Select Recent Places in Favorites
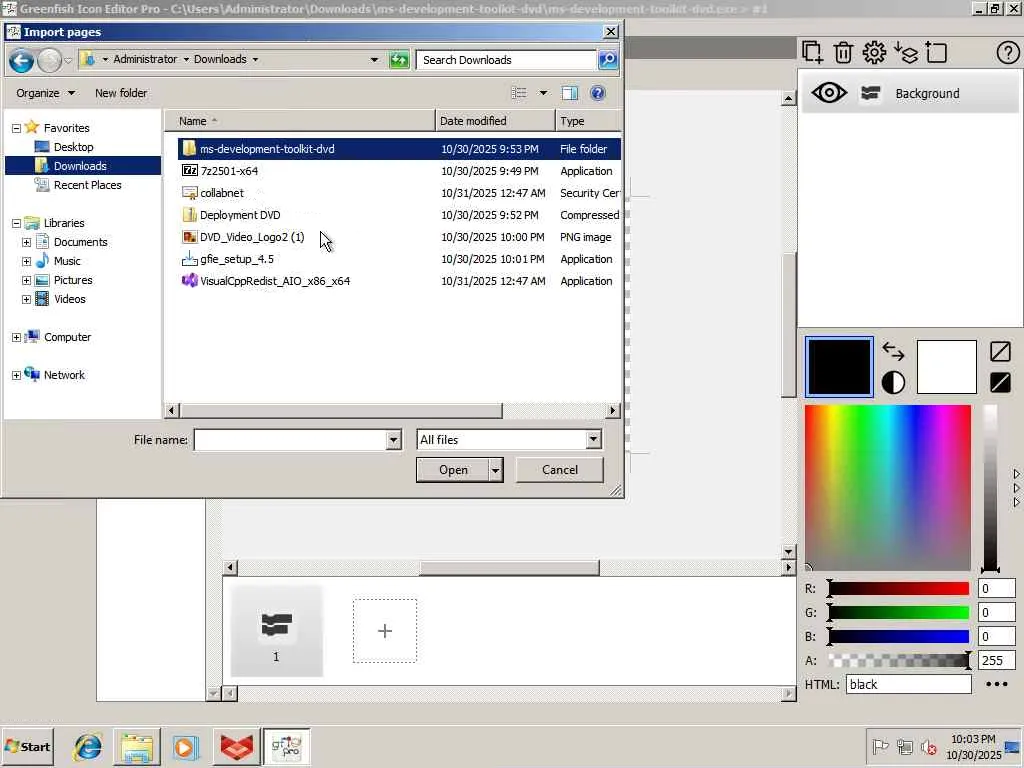Screen dimensions: 1024x768 pos(88,185)
